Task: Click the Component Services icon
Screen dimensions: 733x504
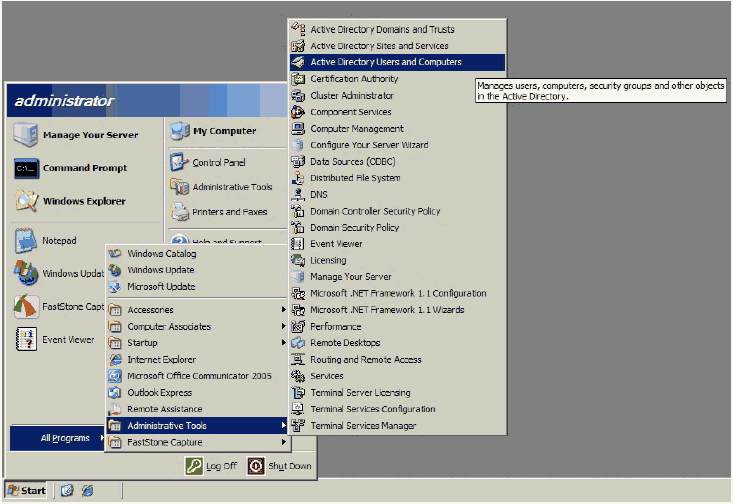Action: [x=298, y=112]
